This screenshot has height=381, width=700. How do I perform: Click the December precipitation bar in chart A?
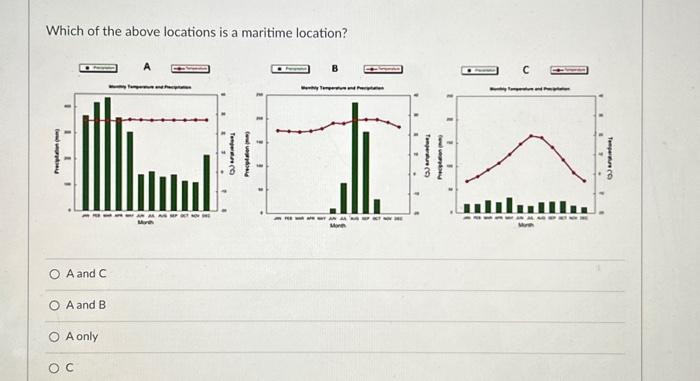(207, 183)
